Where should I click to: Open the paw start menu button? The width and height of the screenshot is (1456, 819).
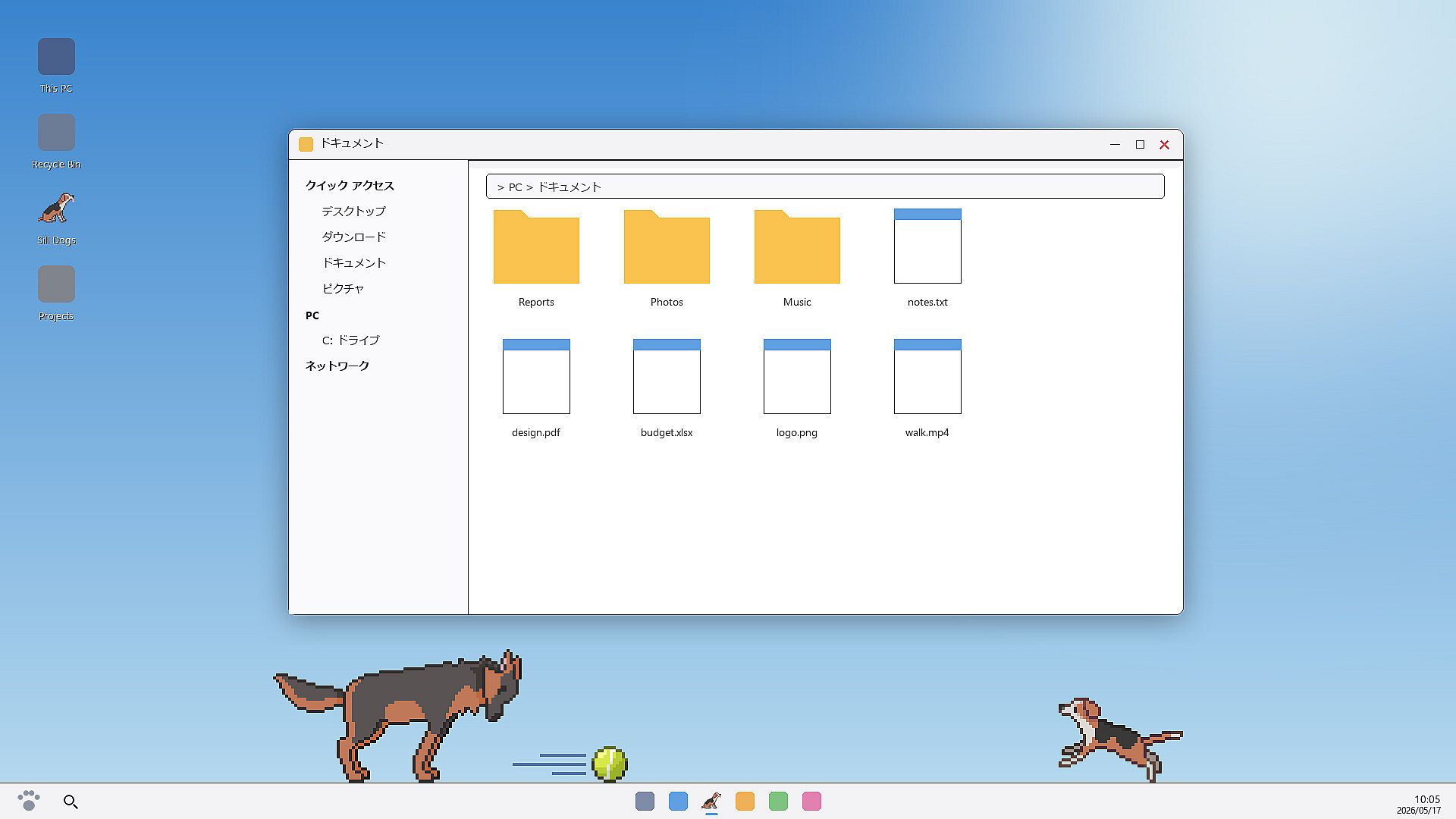(29, 801)
